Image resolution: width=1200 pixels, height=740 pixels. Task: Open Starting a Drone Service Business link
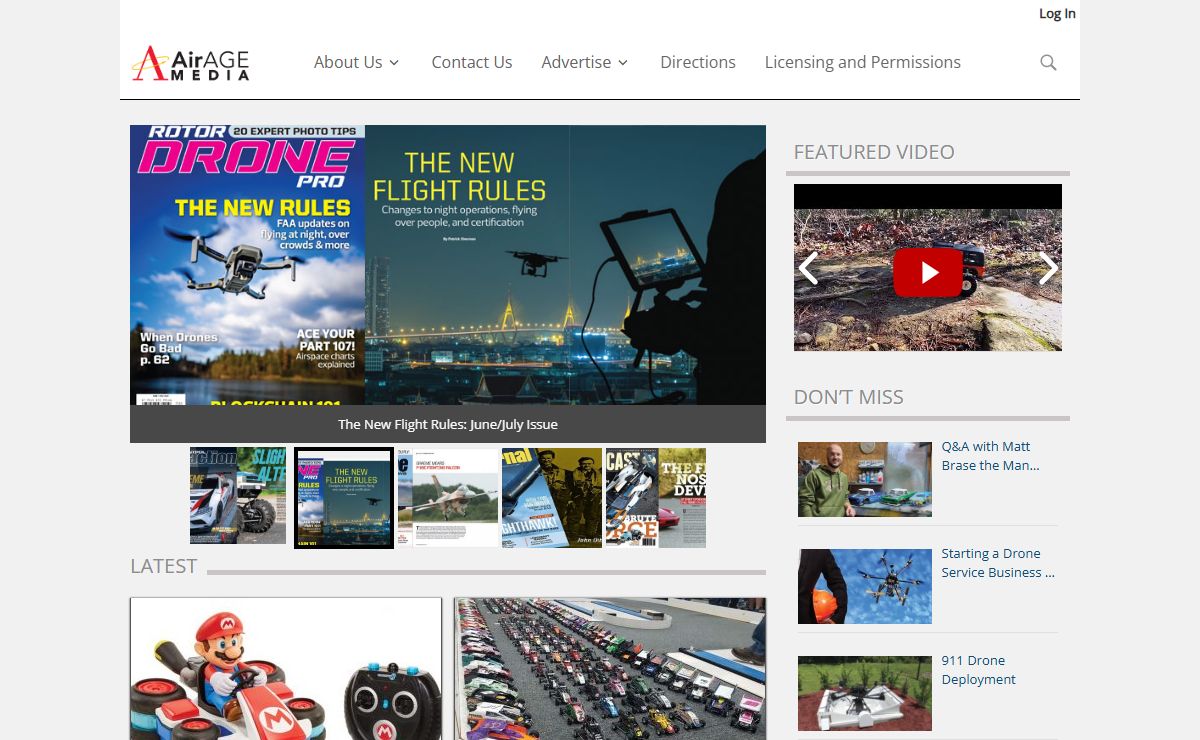998,563
